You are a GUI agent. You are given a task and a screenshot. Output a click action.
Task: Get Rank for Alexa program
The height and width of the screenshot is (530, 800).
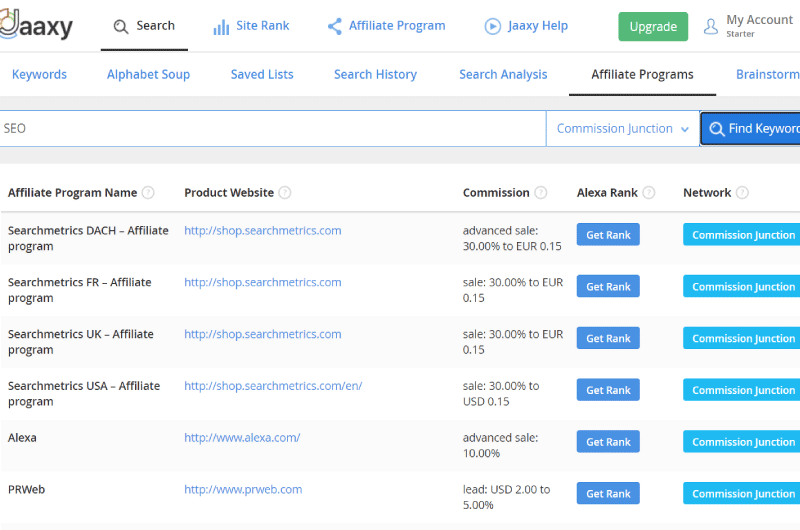tap(608, 442)
